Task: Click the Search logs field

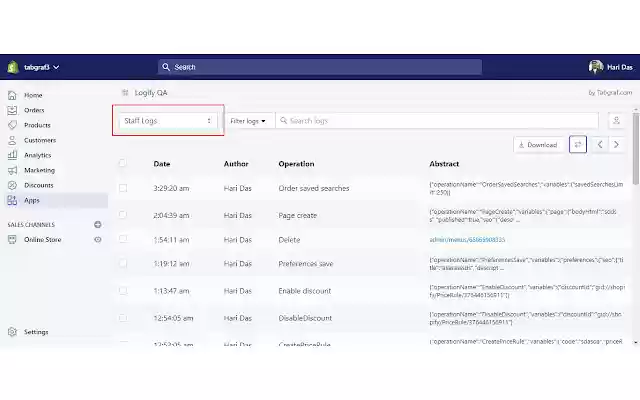Action: tap(437, 121)
